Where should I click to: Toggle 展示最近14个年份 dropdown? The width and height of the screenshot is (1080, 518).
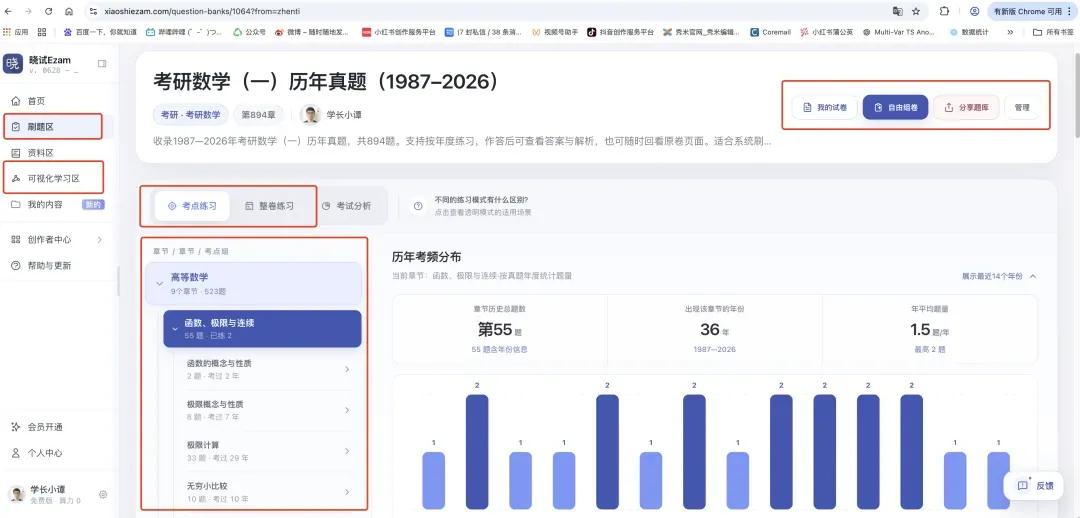999,276
